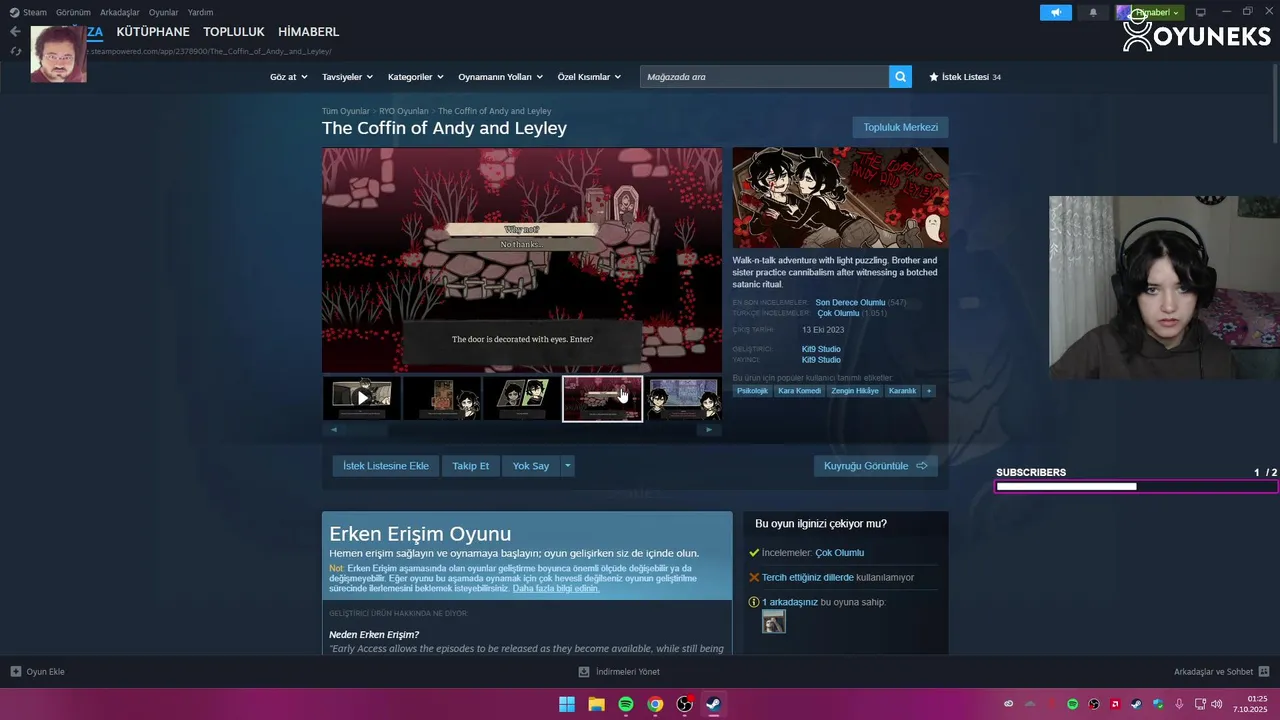
Task: Open the Görünüm menu
Action: coord(73,12)
